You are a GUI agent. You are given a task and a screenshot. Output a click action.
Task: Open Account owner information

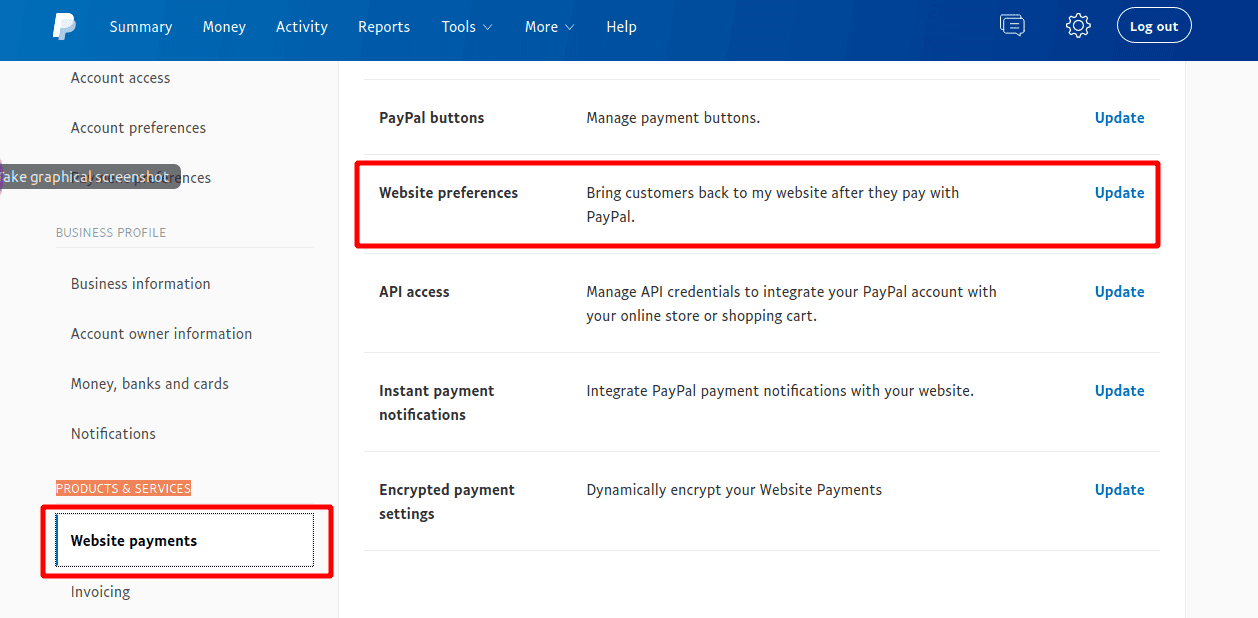161,334
